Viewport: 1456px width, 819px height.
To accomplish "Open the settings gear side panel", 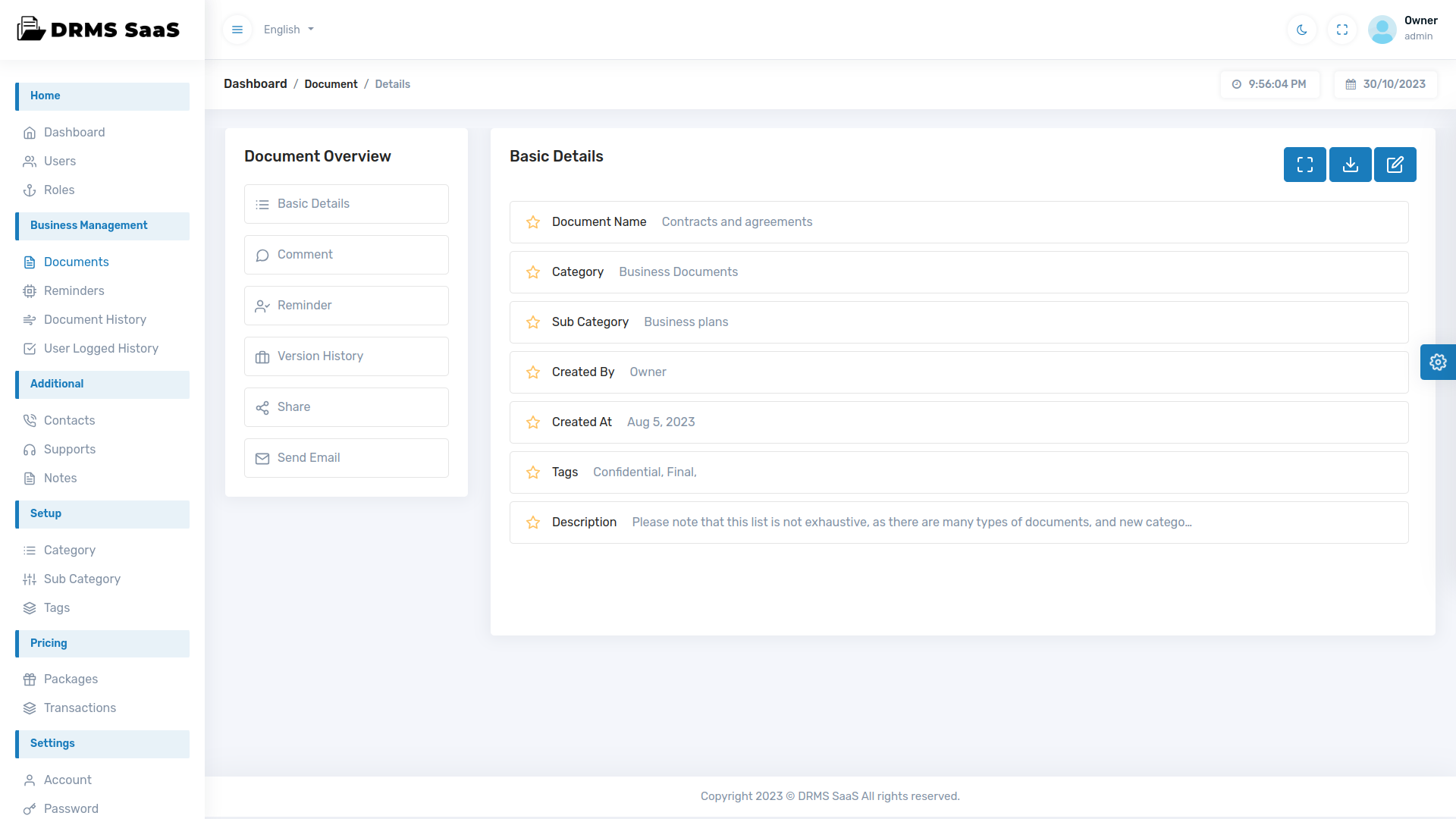I will [x=1438, y=362].
